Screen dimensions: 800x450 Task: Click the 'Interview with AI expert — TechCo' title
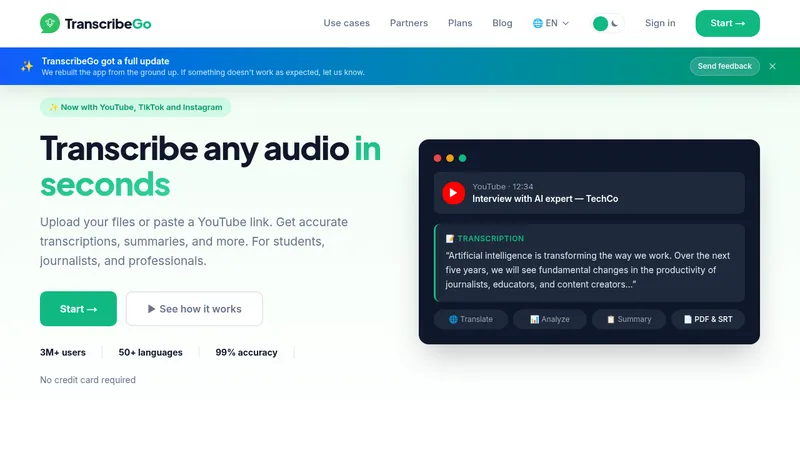click(545, 199)
